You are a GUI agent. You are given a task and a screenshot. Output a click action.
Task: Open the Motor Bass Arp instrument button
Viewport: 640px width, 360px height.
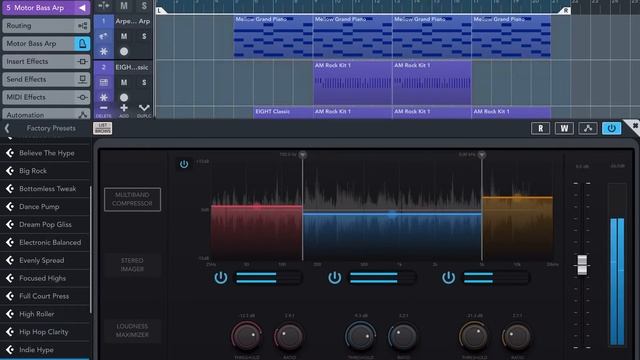click(82, 44)
